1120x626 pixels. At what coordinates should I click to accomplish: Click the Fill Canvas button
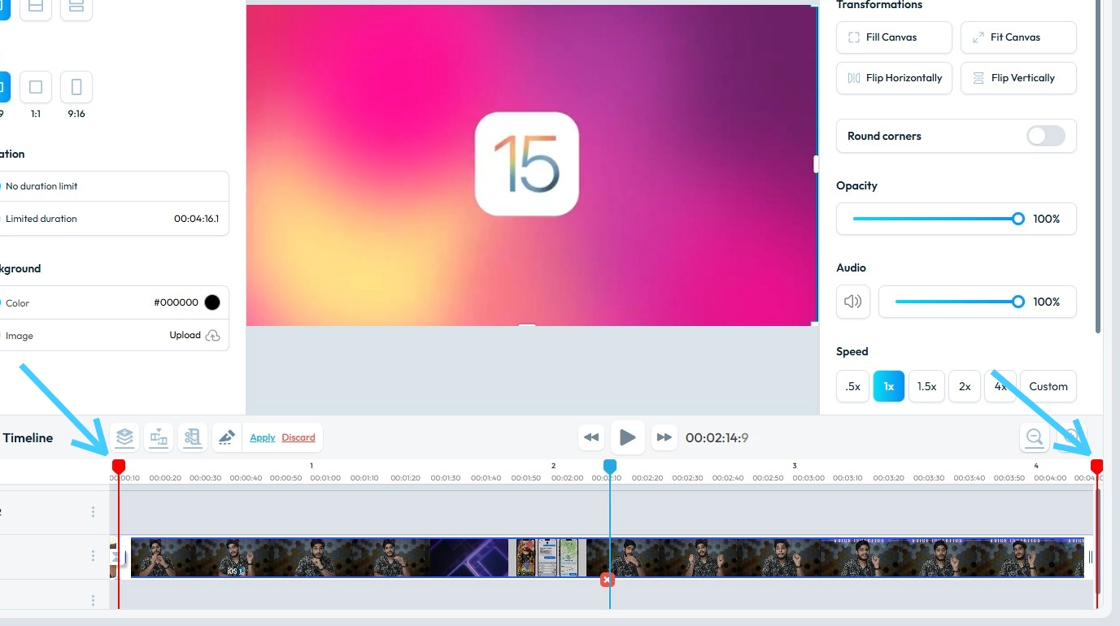tap(894, 37)
